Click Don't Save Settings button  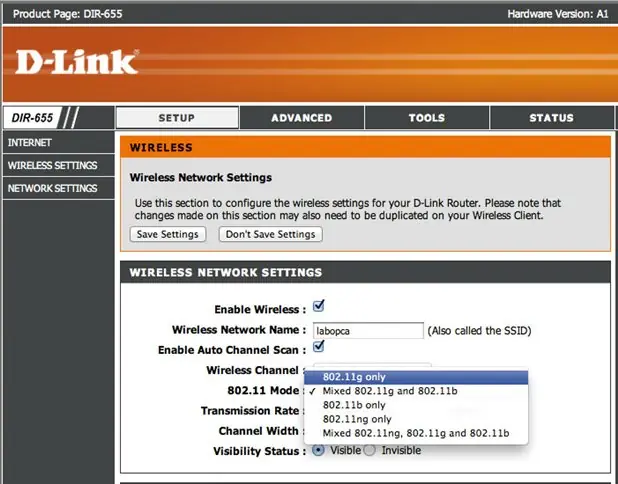pyautogui.click(x=270, y=234)
